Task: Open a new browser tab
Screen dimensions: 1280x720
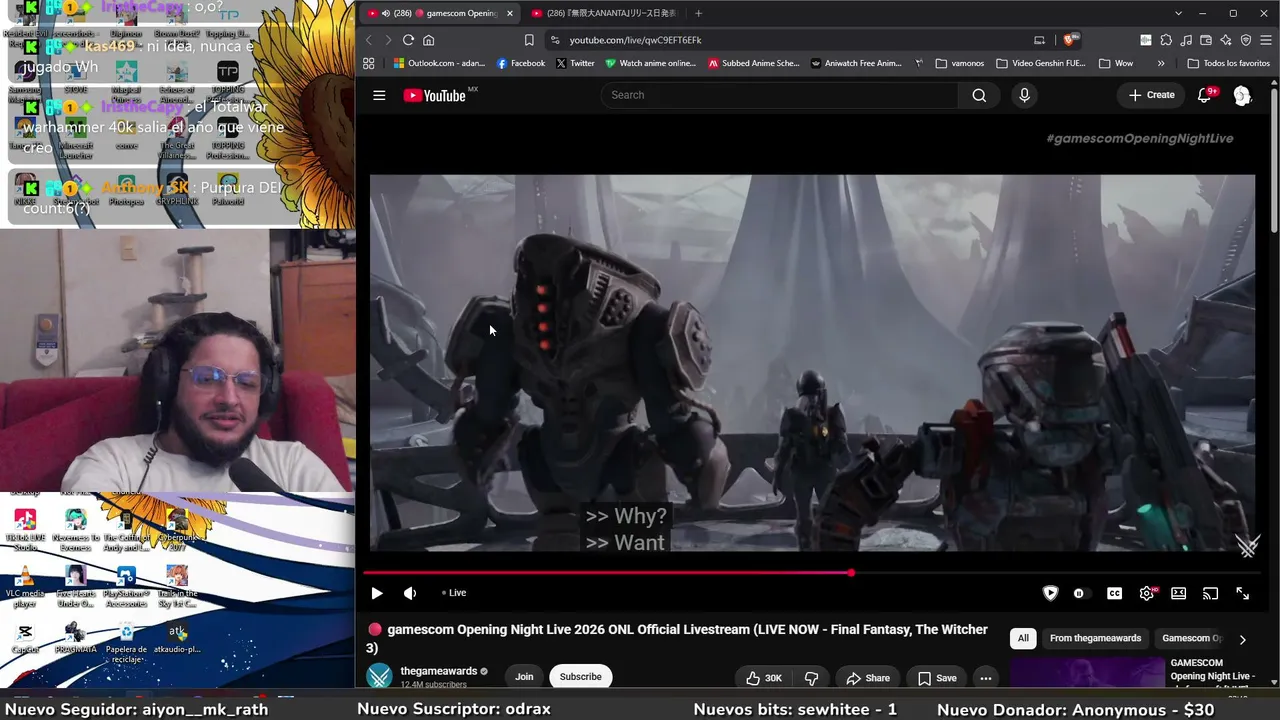Action: coord(698,13)
